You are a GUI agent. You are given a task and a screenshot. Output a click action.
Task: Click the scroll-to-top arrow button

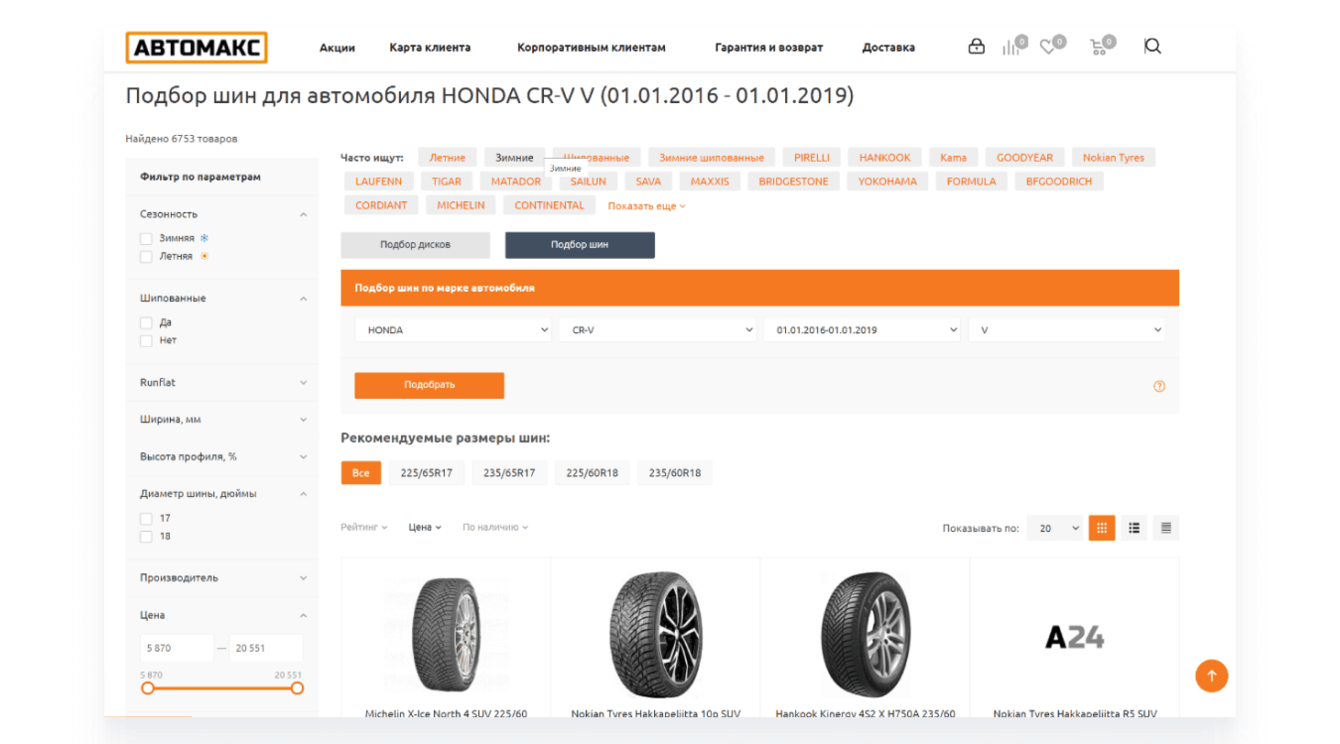click(x=1211, y=676)
